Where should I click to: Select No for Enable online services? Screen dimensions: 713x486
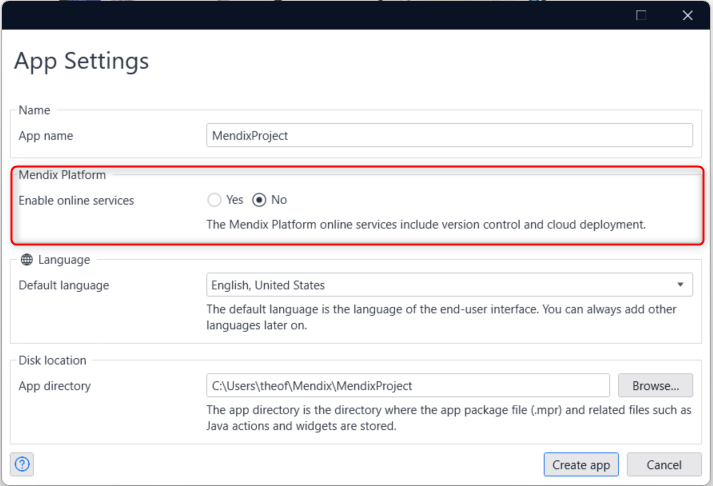click(x=259, y=200)
